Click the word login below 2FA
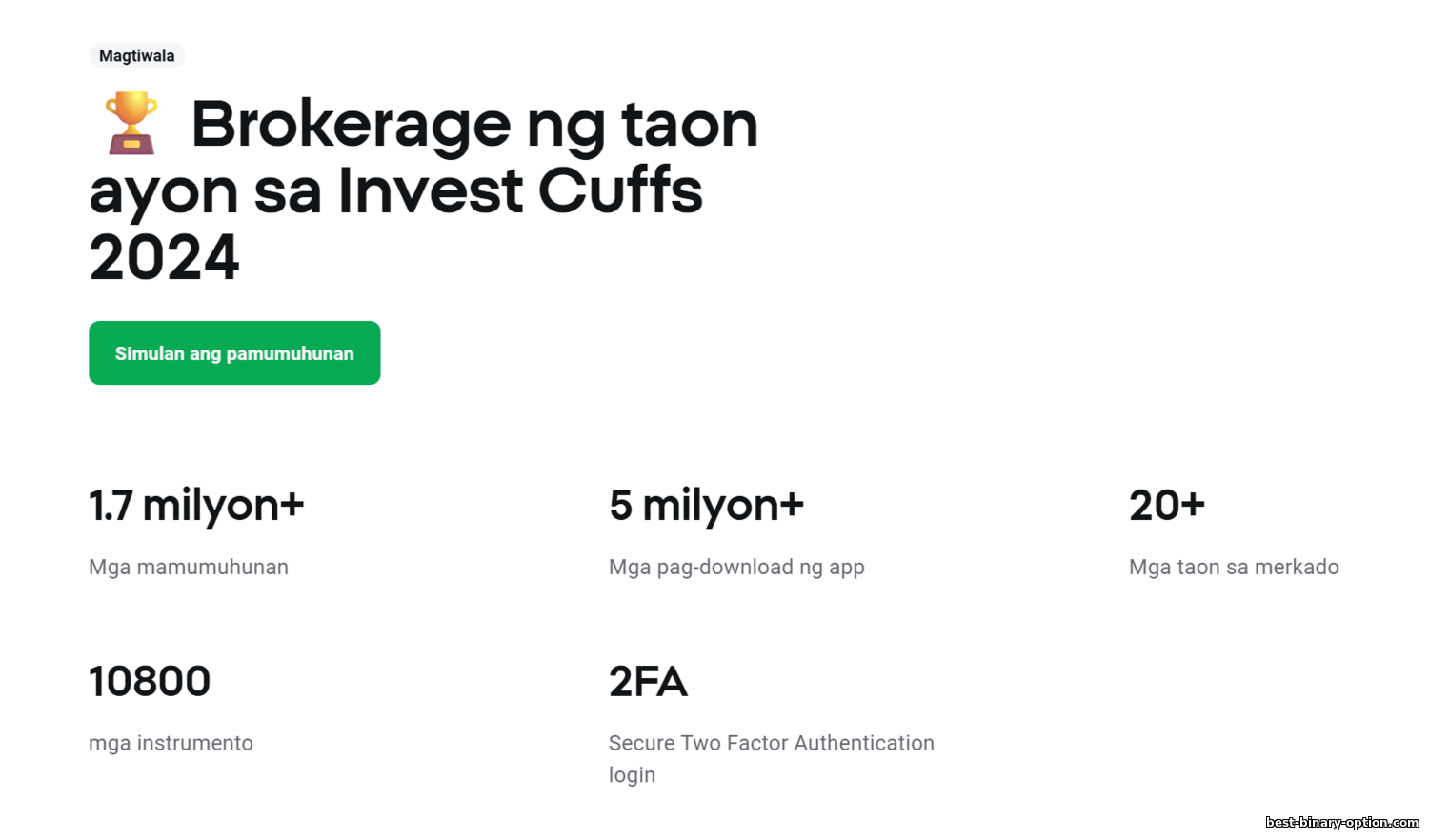This screenshot has width=1429, height=840. [633, 775]
